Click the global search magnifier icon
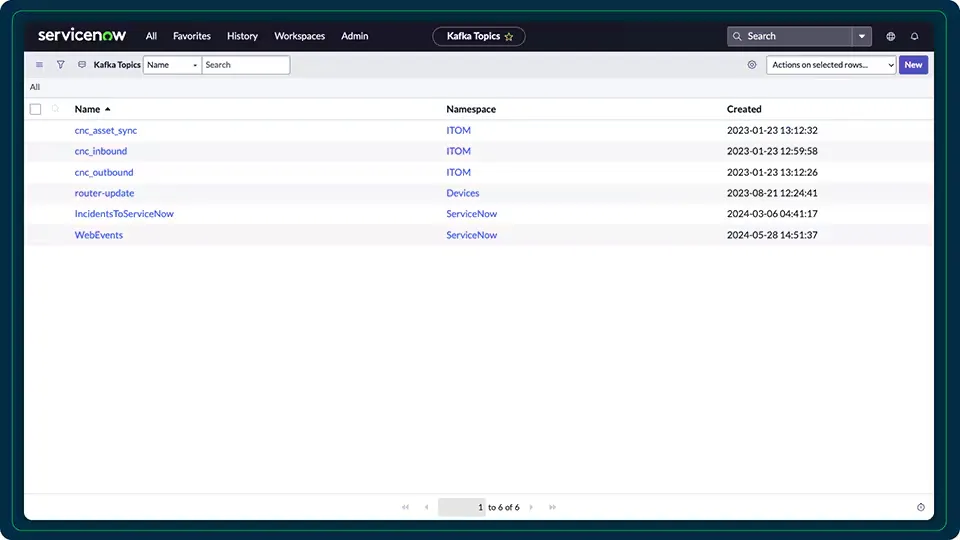This screenshot has height=540, width=960. click(x=737, y=37)
